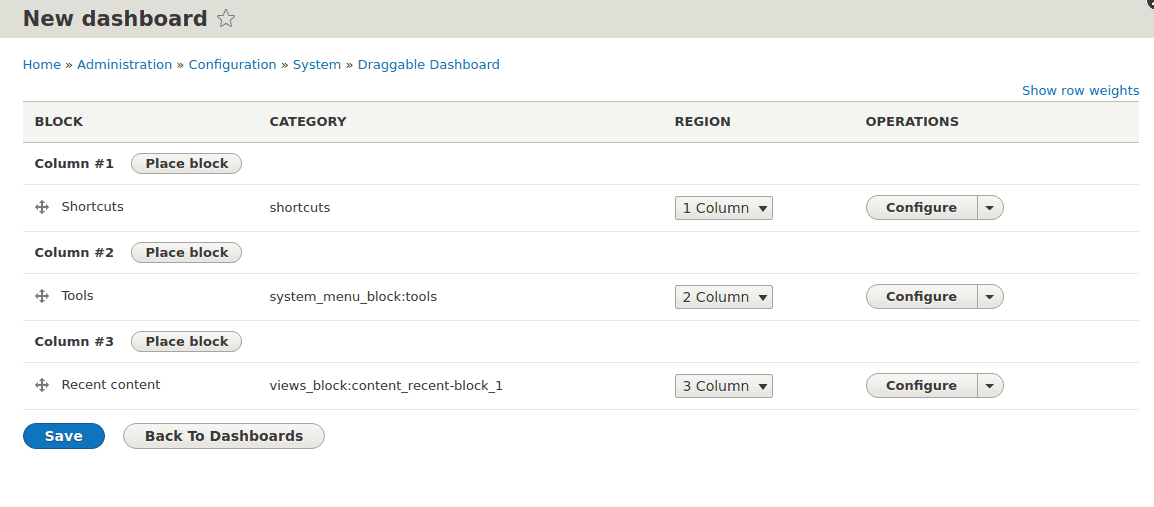Open Draggable Dashboard breadcrumb link

pyautogui.click(x=428, y=64)
